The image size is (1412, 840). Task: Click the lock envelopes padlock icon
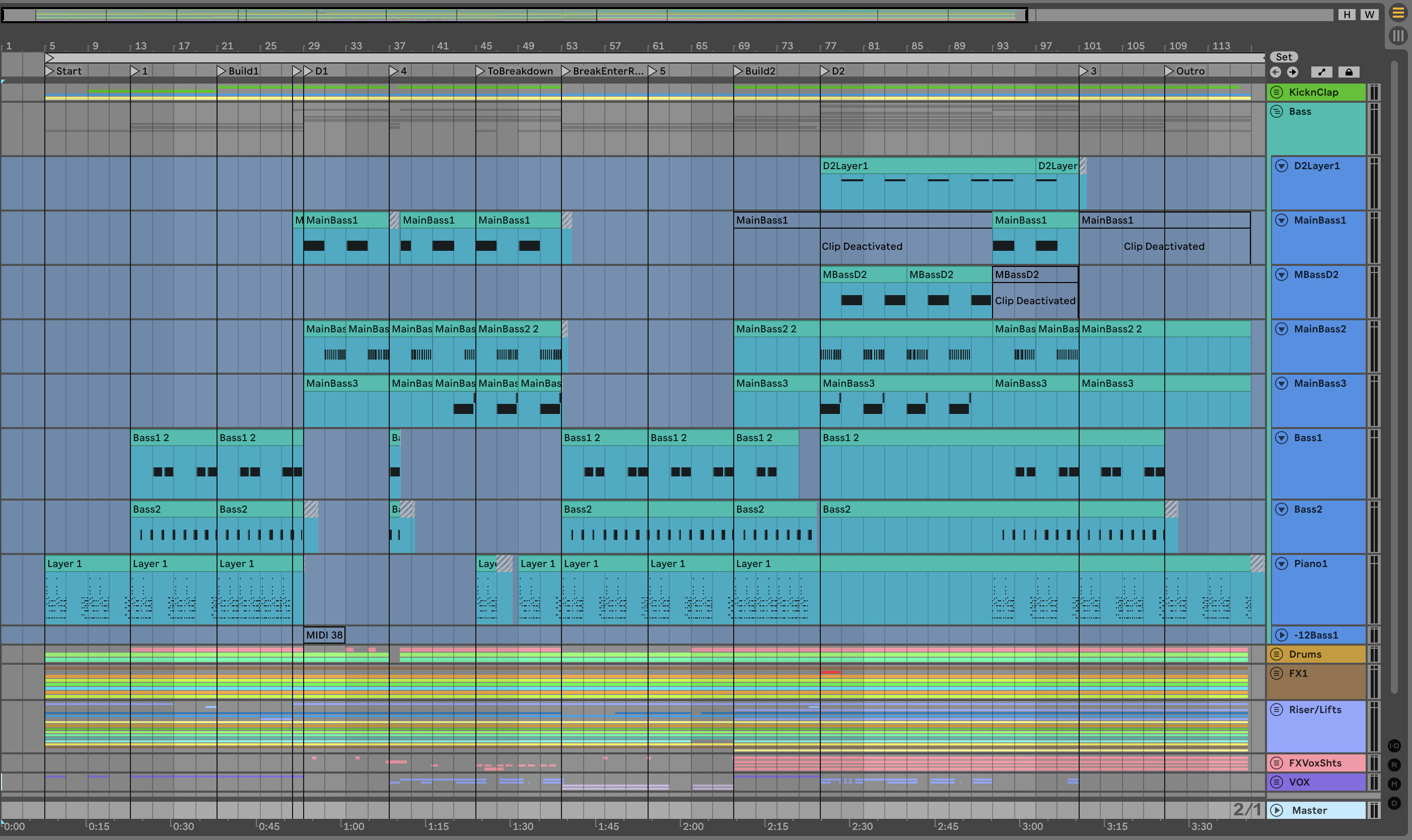[x=1349, y=72]
